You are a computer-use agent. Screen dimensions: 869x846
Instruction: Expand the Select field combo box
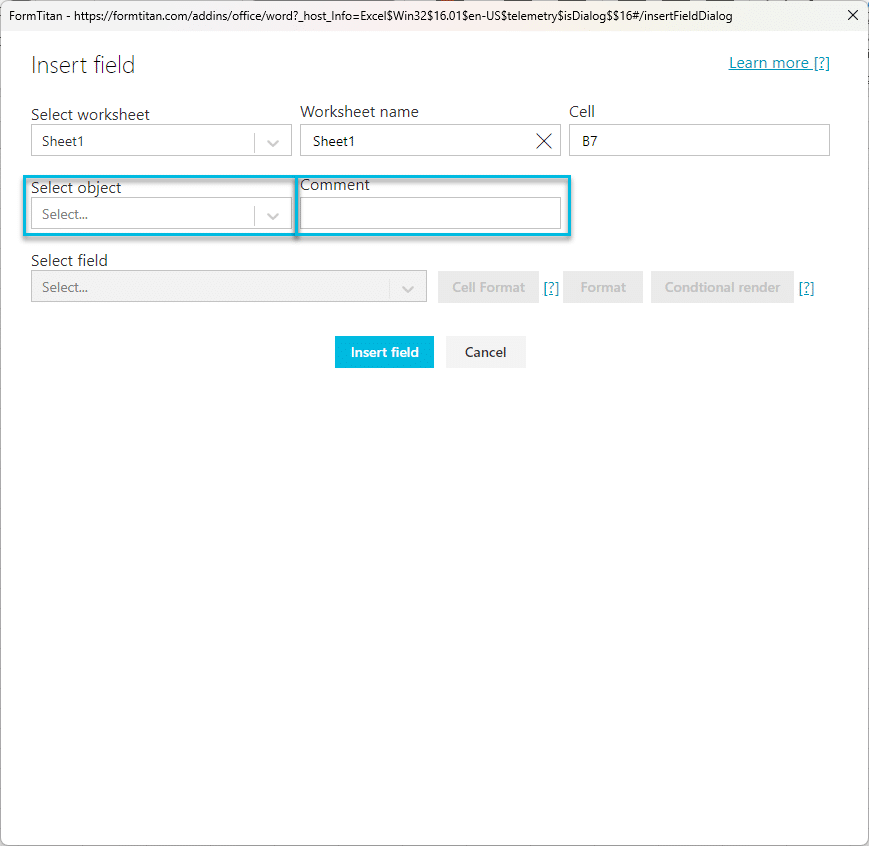(x=210, y=287)
